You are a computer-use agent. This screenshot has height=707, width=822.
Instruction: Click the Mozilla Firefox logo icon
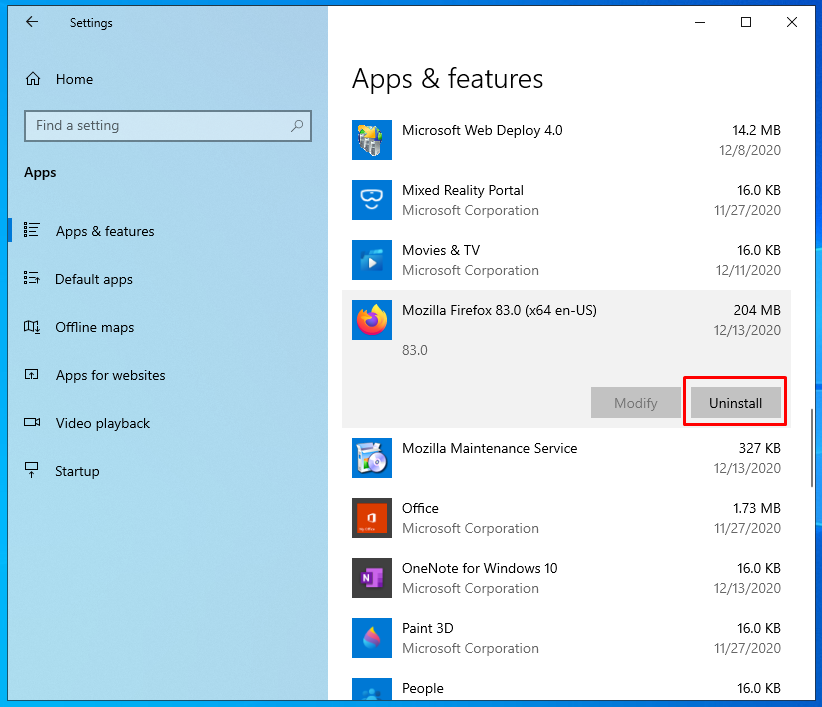[x=372, y=320]
